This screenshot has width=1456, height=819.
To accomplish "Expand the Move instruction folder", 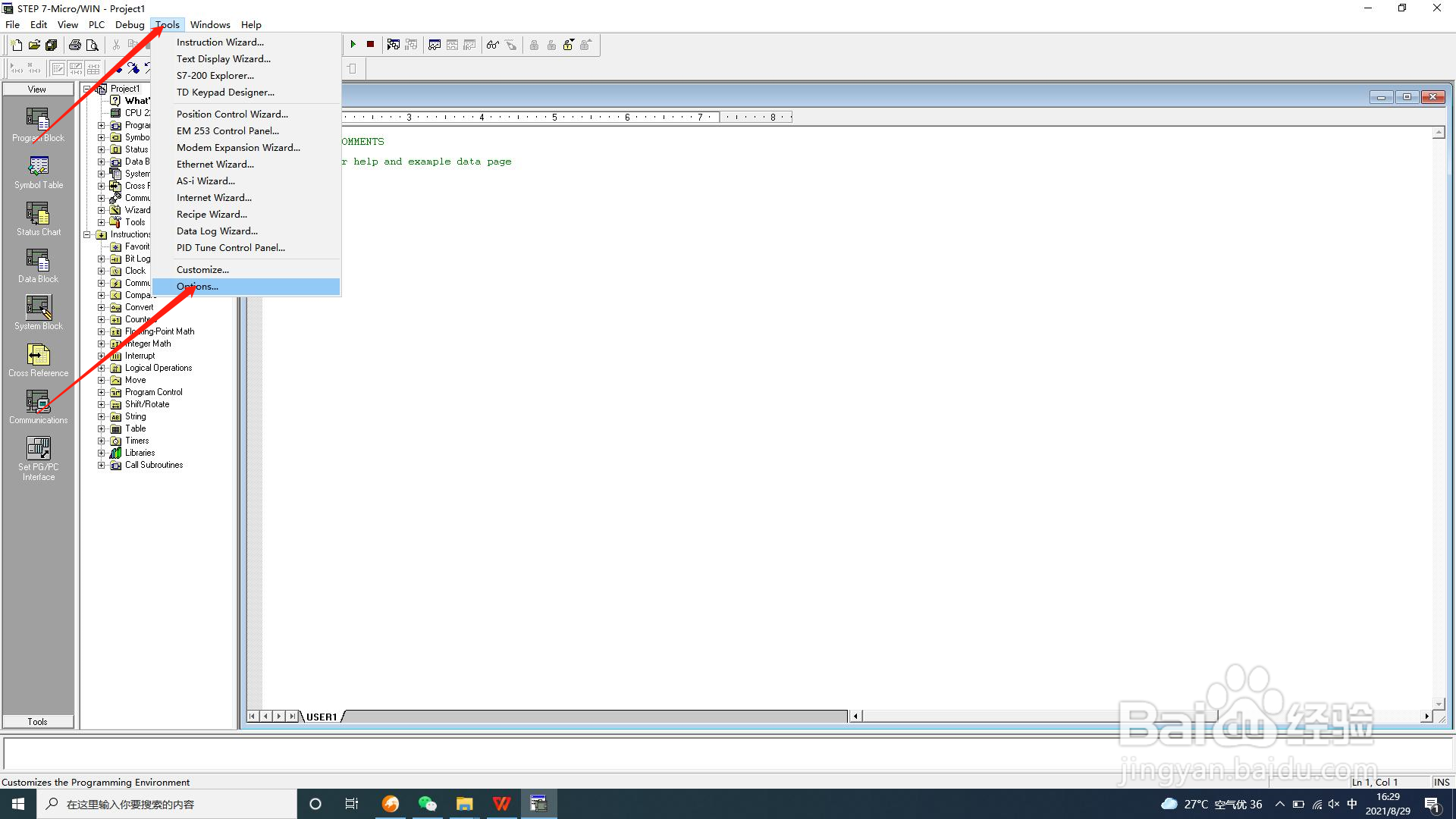I will tap(101, 380).
